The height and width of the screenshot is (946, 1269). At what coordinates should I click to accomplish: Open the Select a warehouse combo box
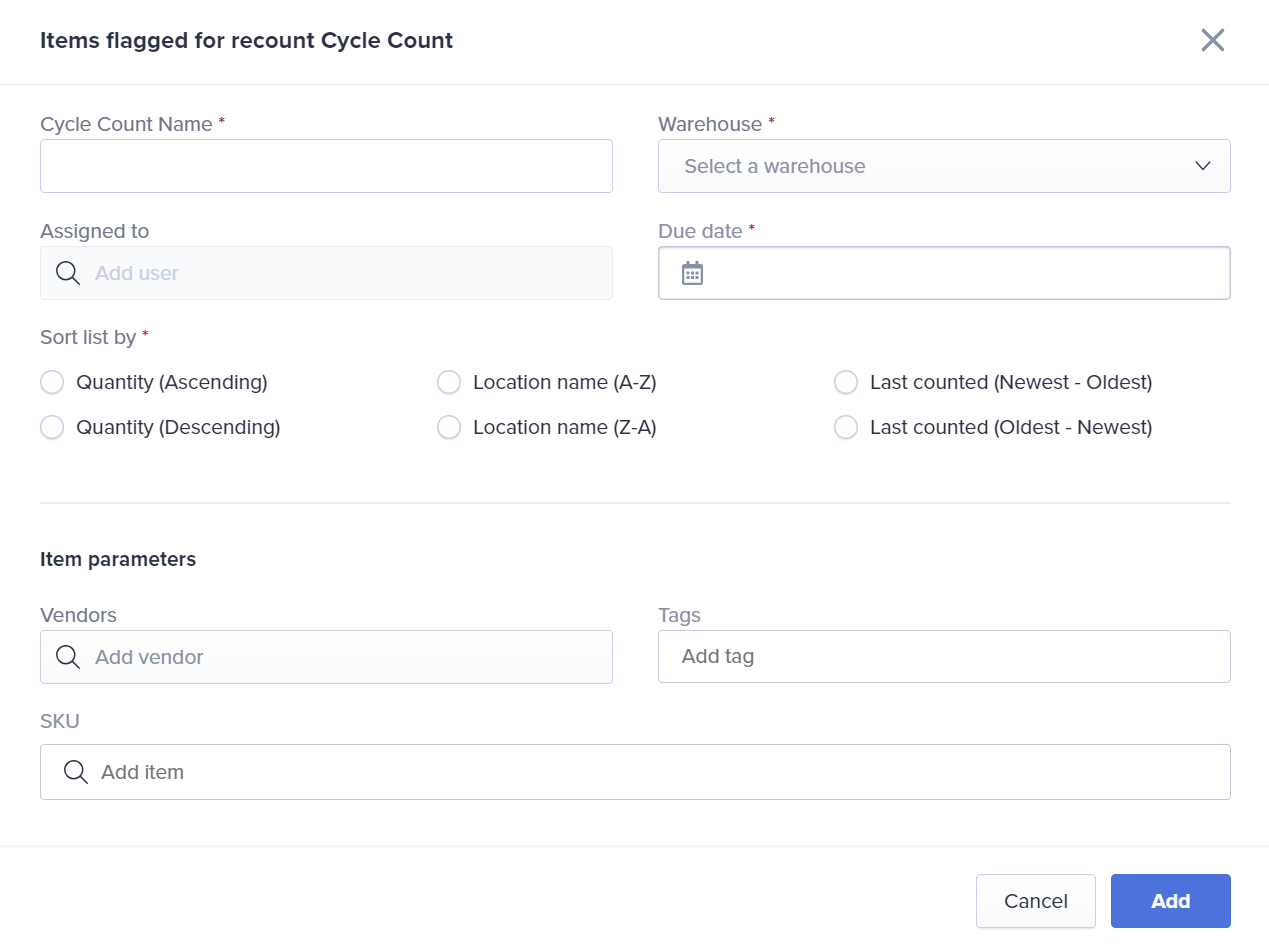944,166
